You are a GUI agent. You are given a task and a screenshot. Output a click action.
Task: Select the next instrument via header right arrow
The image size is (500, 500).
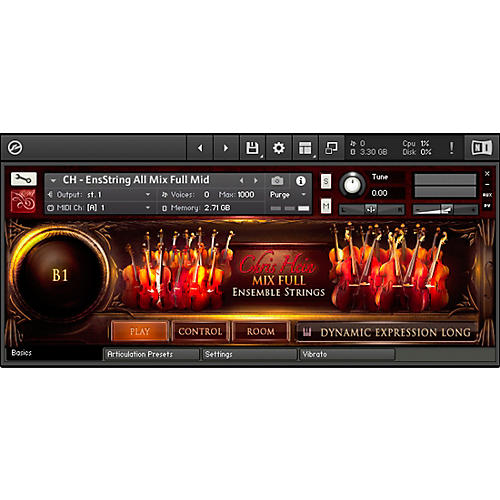(x=256, y=181)
